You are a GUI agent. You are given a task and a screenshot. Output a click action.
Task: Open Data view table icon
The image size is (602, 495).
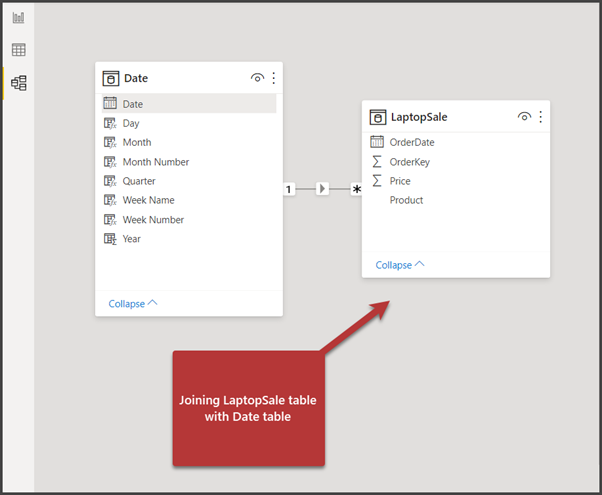click(x=18, y=50)
